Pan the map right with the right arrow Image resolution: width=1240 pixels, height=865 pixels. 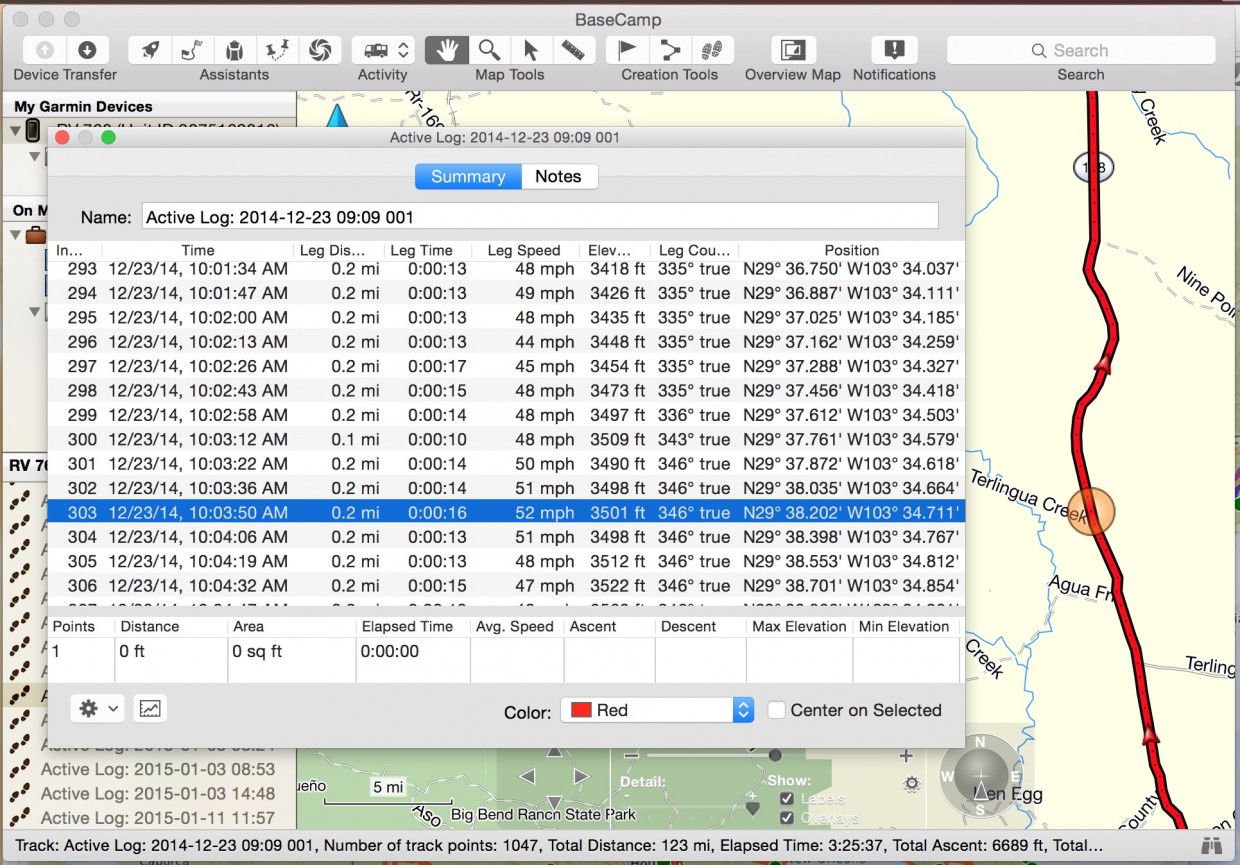tap(582, 777)
